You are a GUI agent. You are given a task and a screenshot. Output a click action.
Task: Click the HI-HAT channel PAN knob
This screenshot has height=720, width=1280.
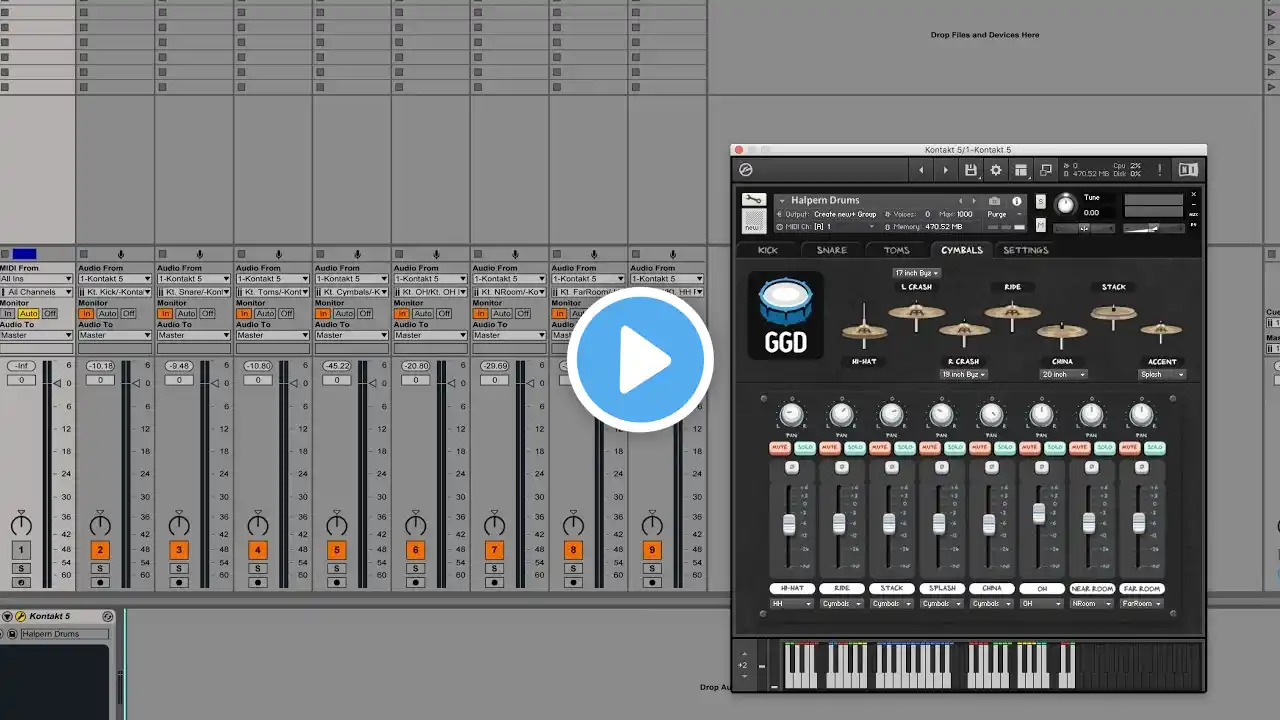[791, 415]
